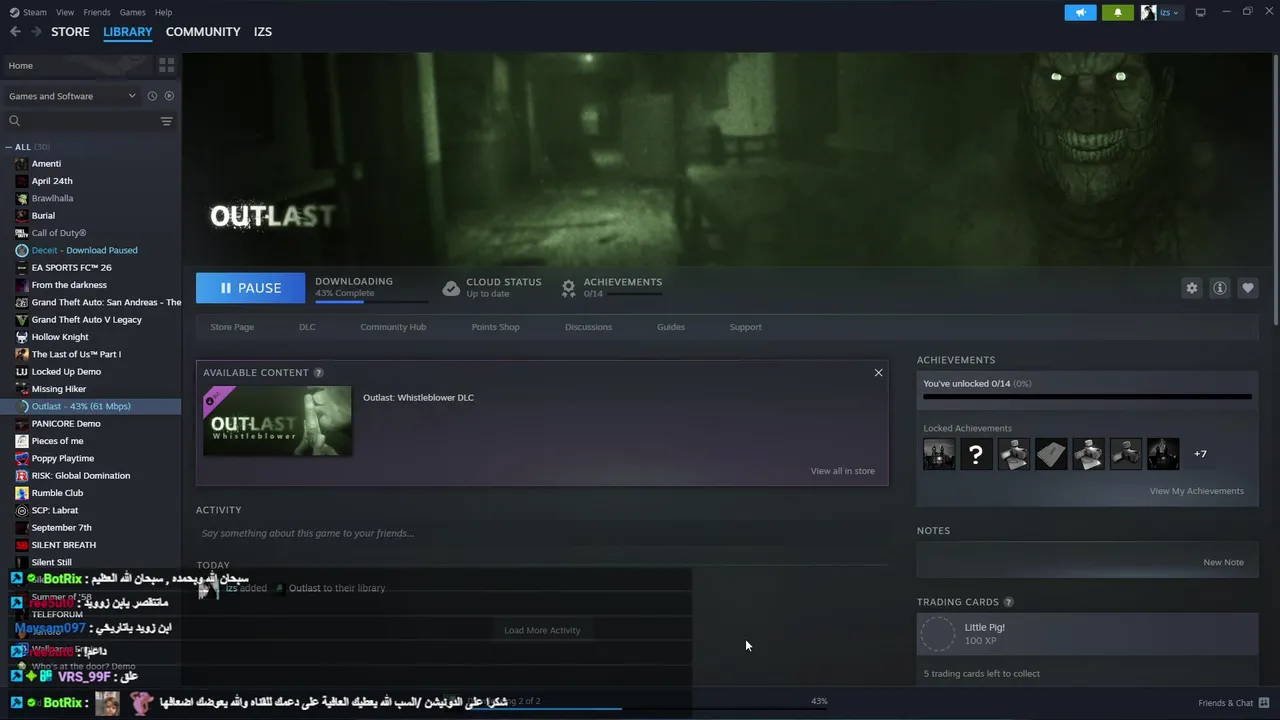Add Outlast to favorites heart icon
Screen dimensions: 1280x720
pyautogui.click(x=1247, y=288)
